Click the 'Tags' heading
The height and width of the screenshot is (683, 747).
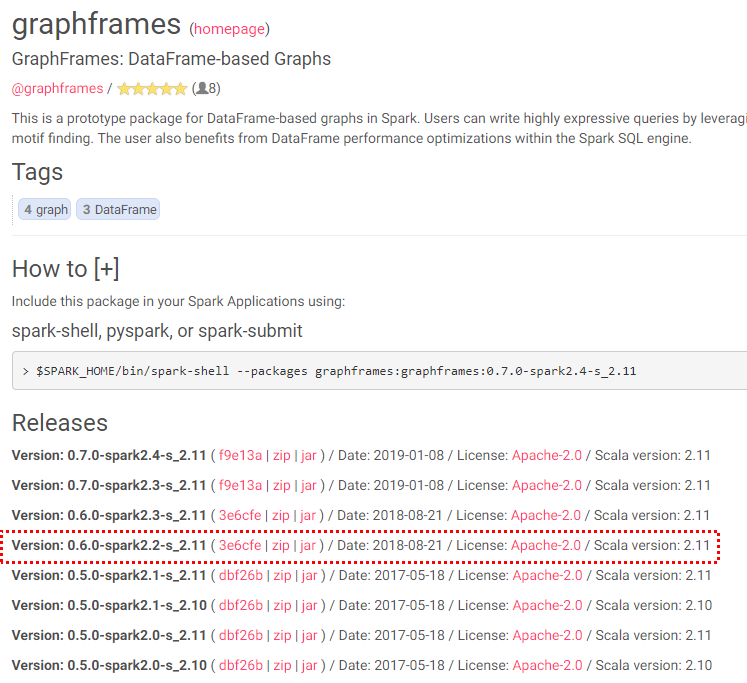(37, 172)
